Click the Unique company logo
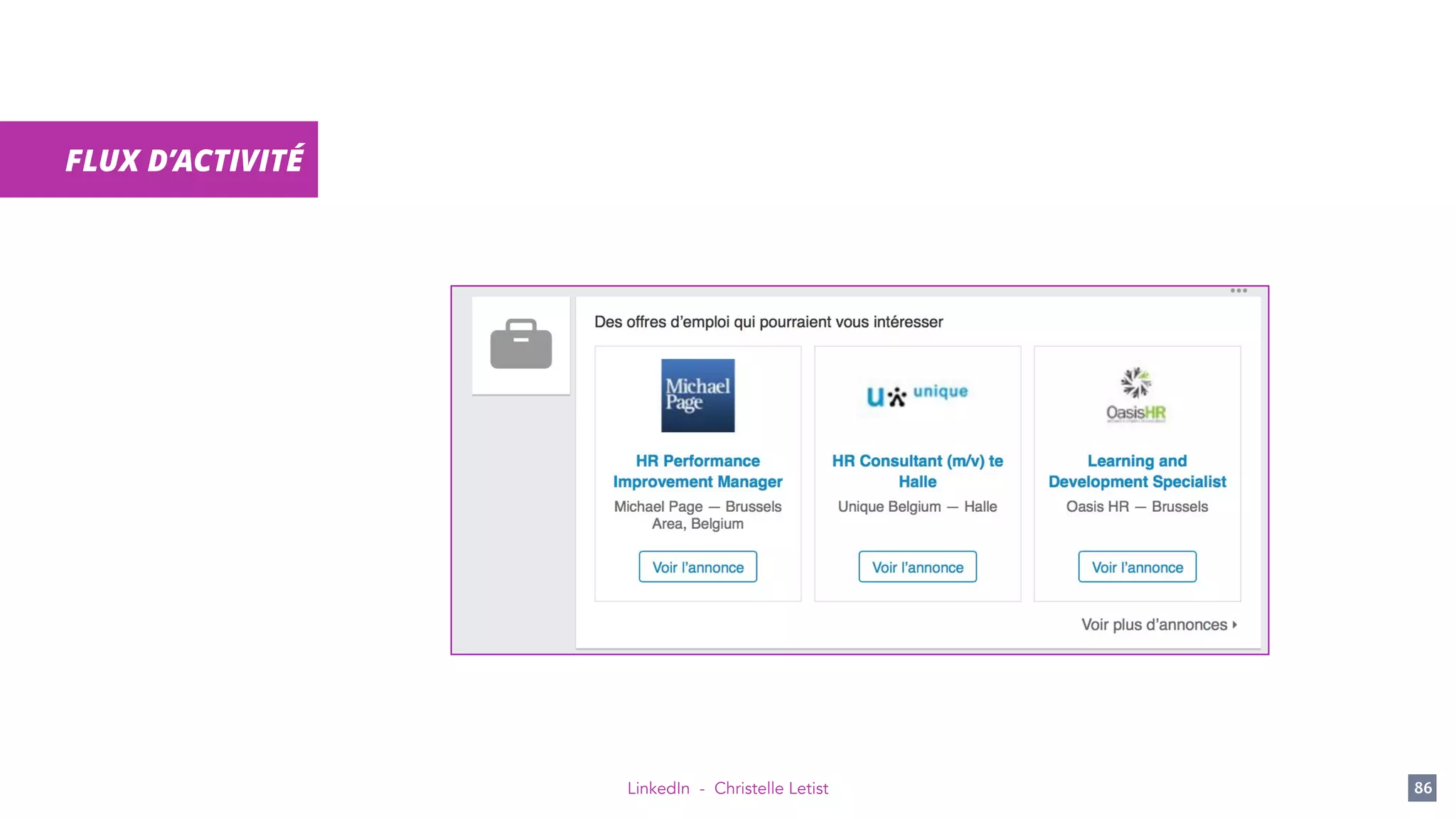 (x=917, y=395)
